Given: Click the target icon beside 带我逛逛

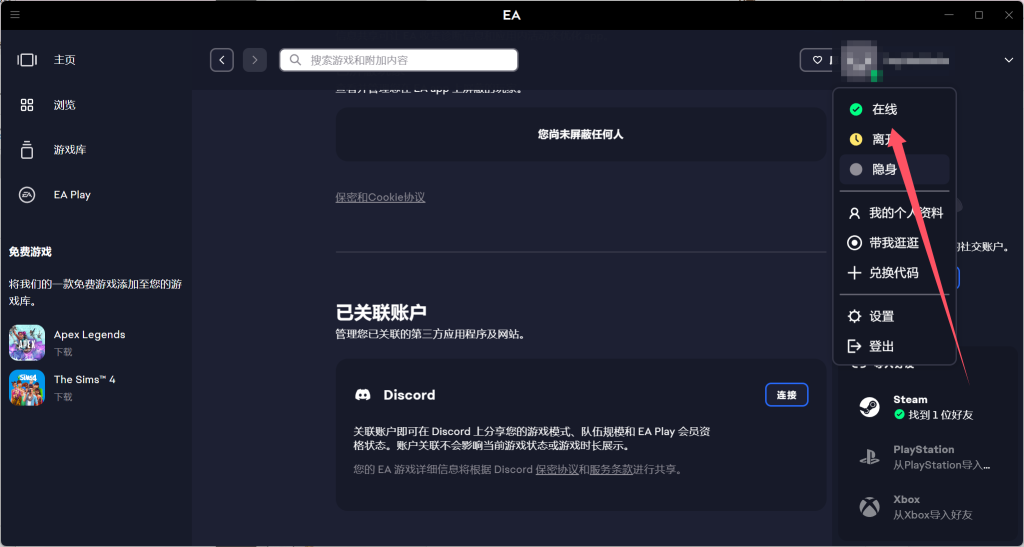Looking at the screenshot, I should [854, 243].
